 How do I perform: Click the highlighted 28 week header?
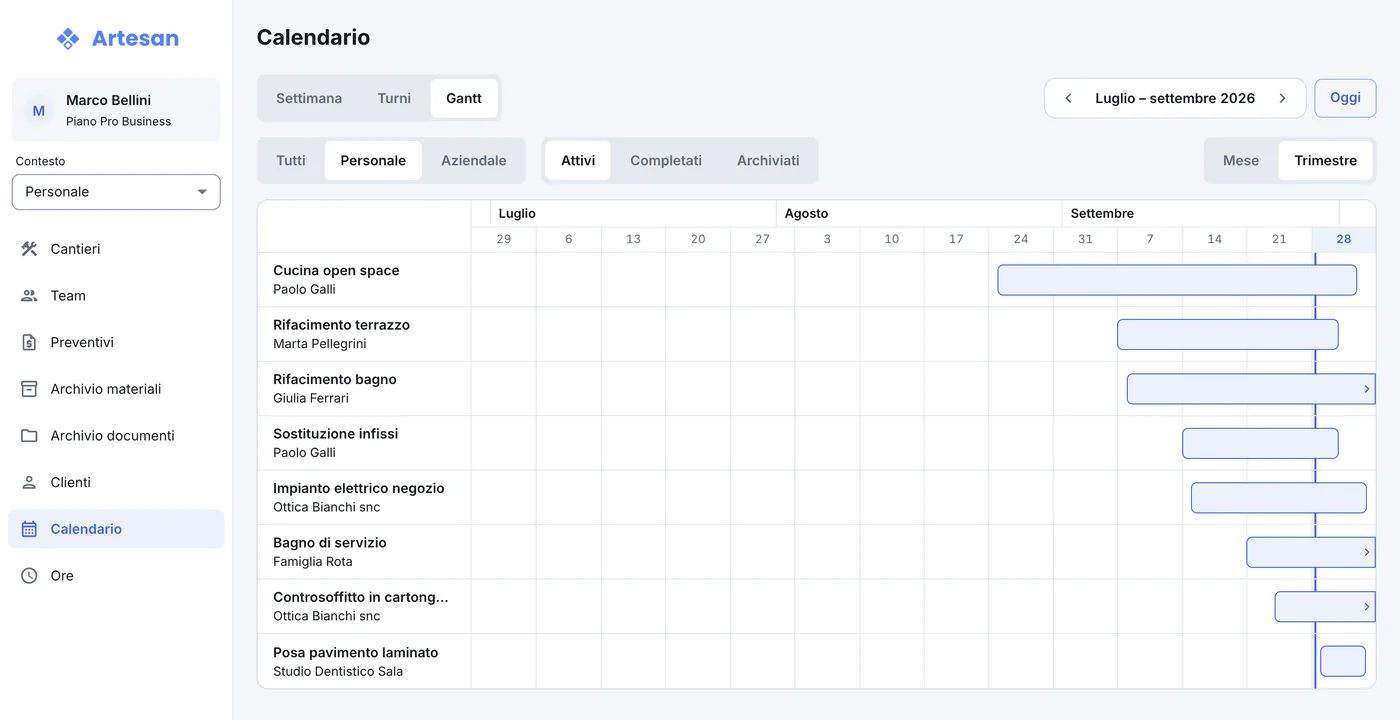(x=1344, y=239)
